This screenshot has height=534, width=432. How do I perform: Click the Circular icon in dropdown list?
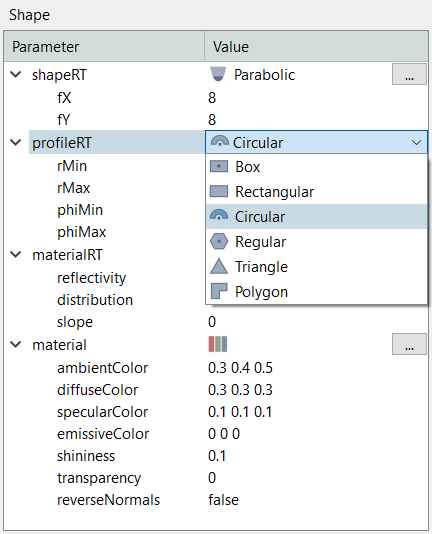coord(219,216)
